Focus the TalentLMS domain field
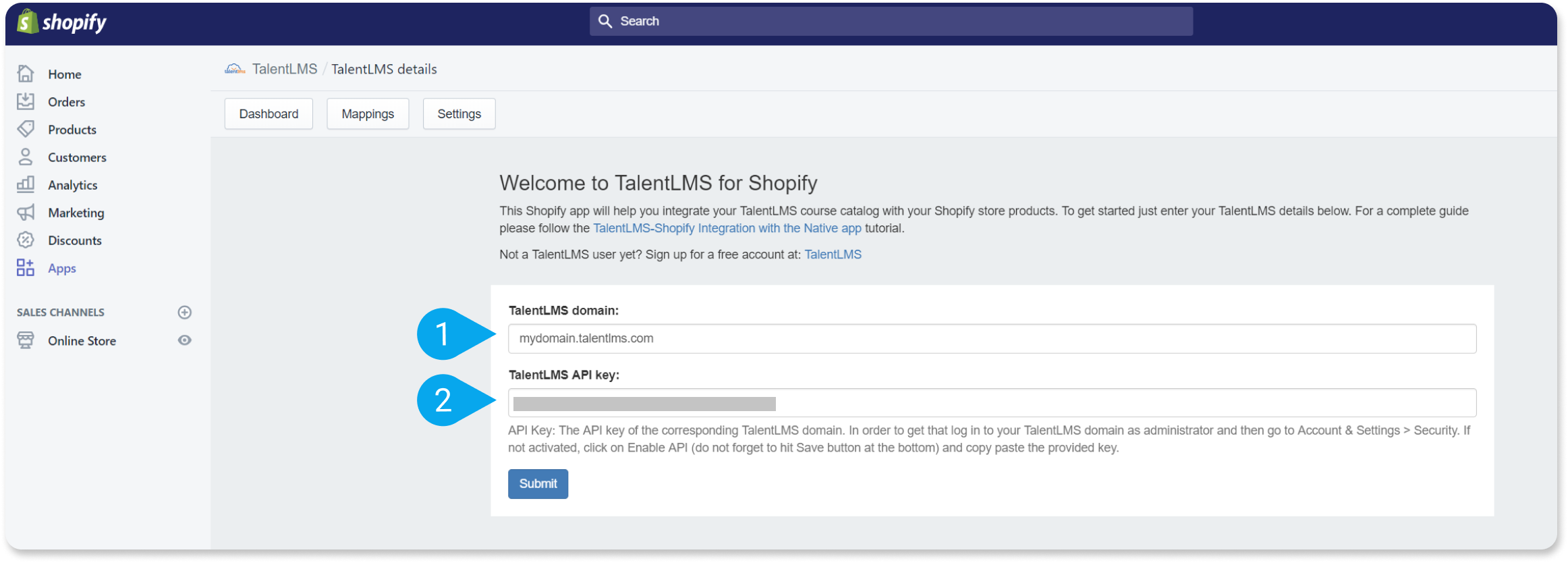1568x563 pixels. pos(992,338)
